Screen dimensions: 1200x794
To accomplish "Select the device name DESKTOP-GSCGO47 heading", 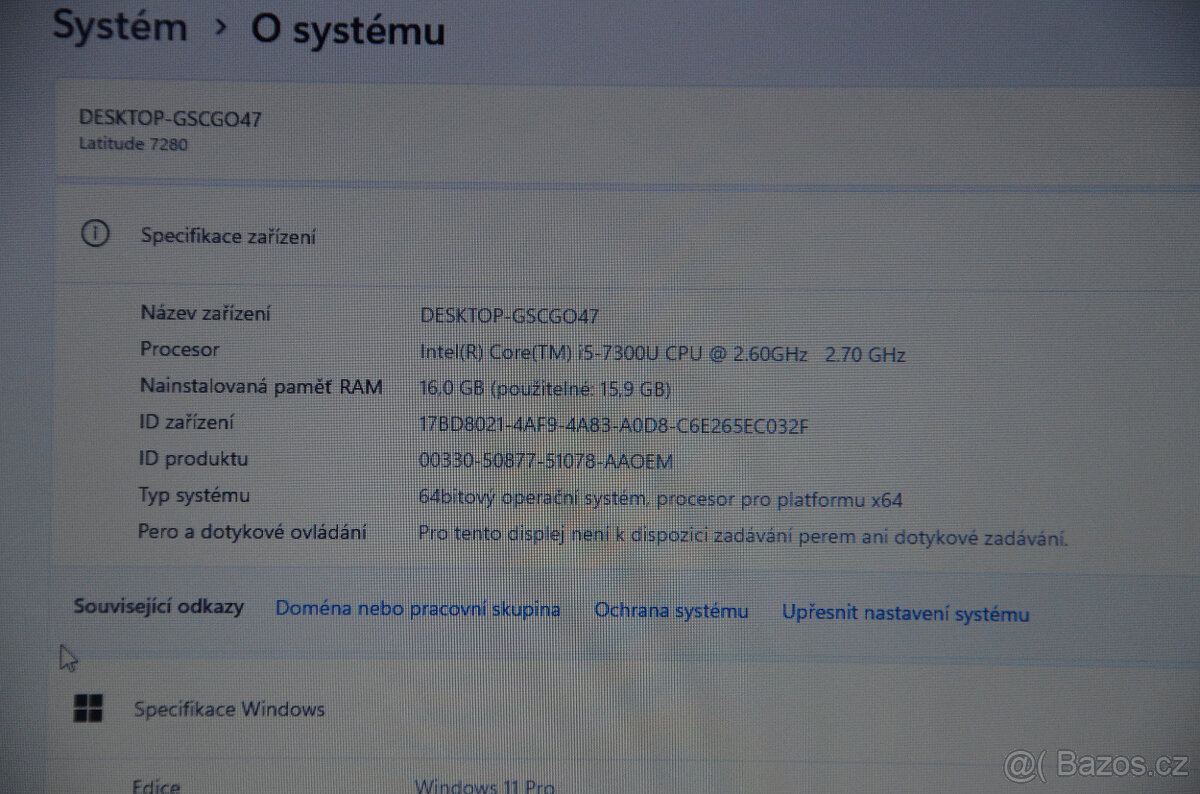I will point(170,118).
